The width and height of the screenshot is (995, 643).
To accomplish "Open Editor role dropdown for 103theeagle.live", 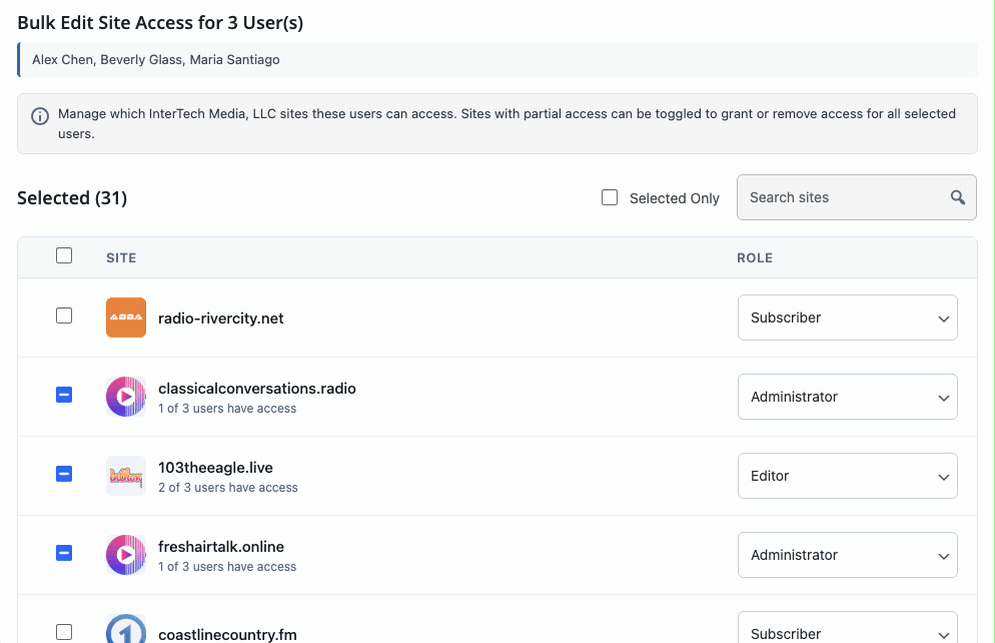I will [x=847, y=476].
